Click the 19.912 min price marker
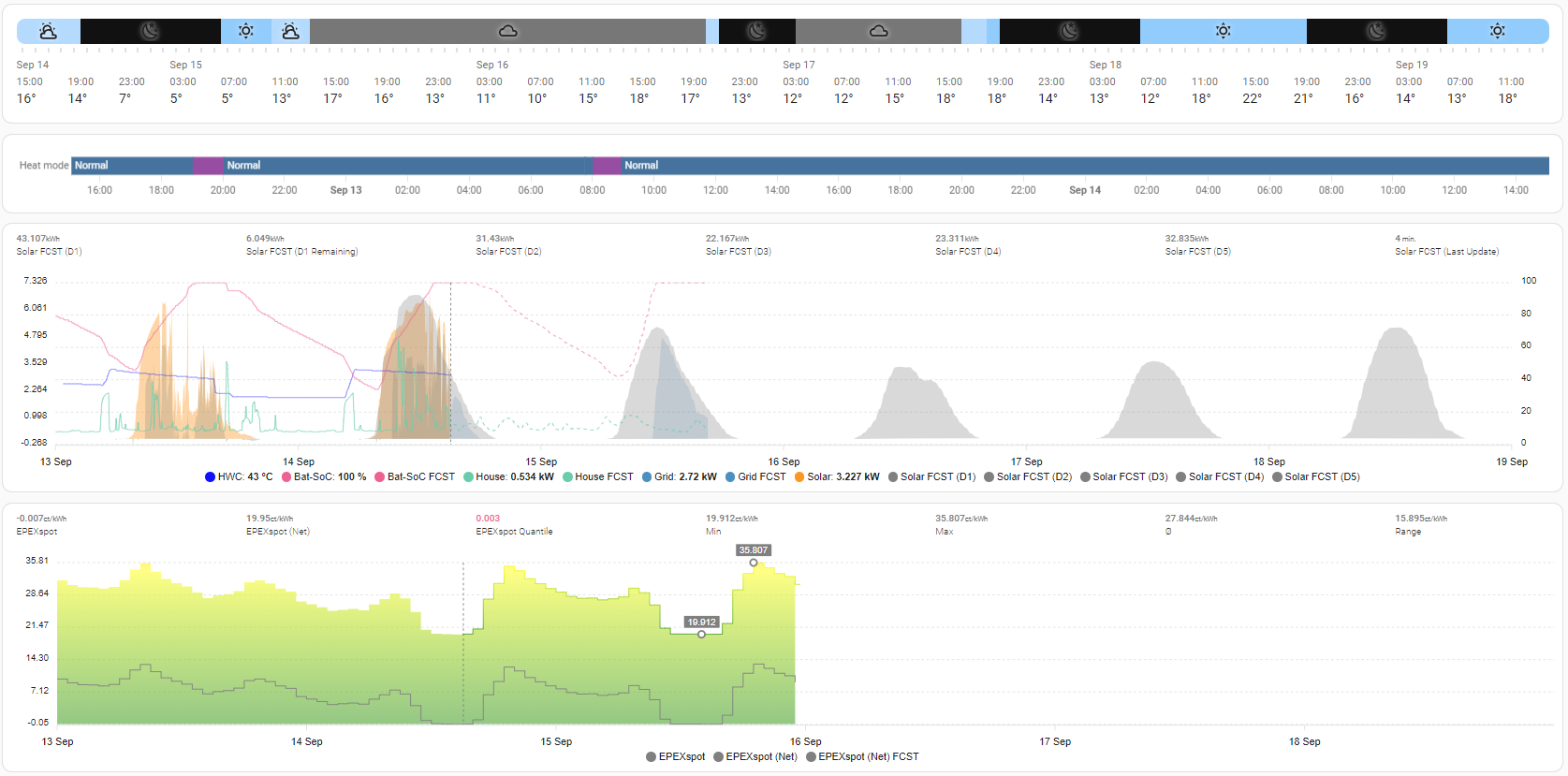Image resolution: width=1568 pixels, height=776 pixels. [701, 635]
